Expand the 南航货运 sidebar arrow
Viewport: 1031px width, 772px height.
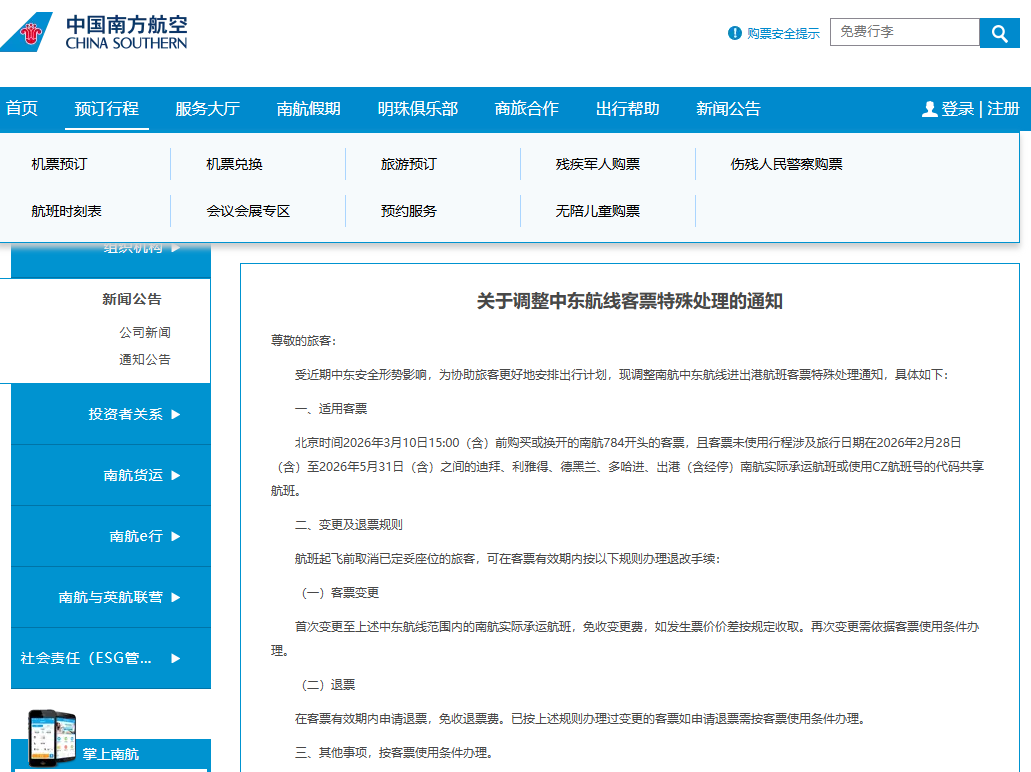tap(176, 475)
